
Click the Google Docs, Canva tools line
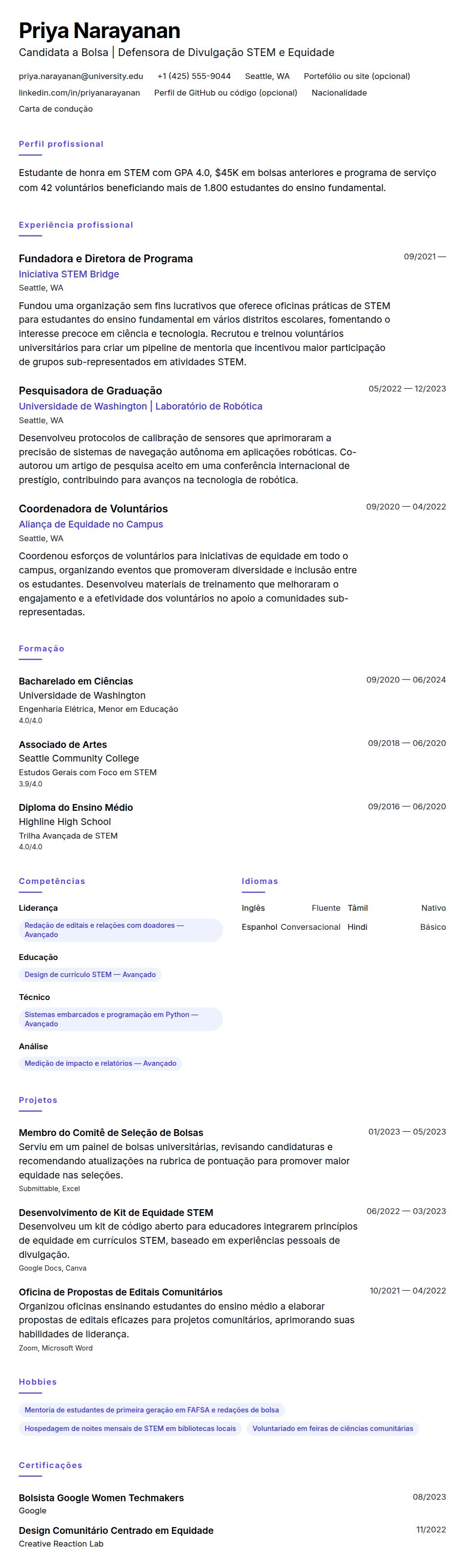[52, 1268]
